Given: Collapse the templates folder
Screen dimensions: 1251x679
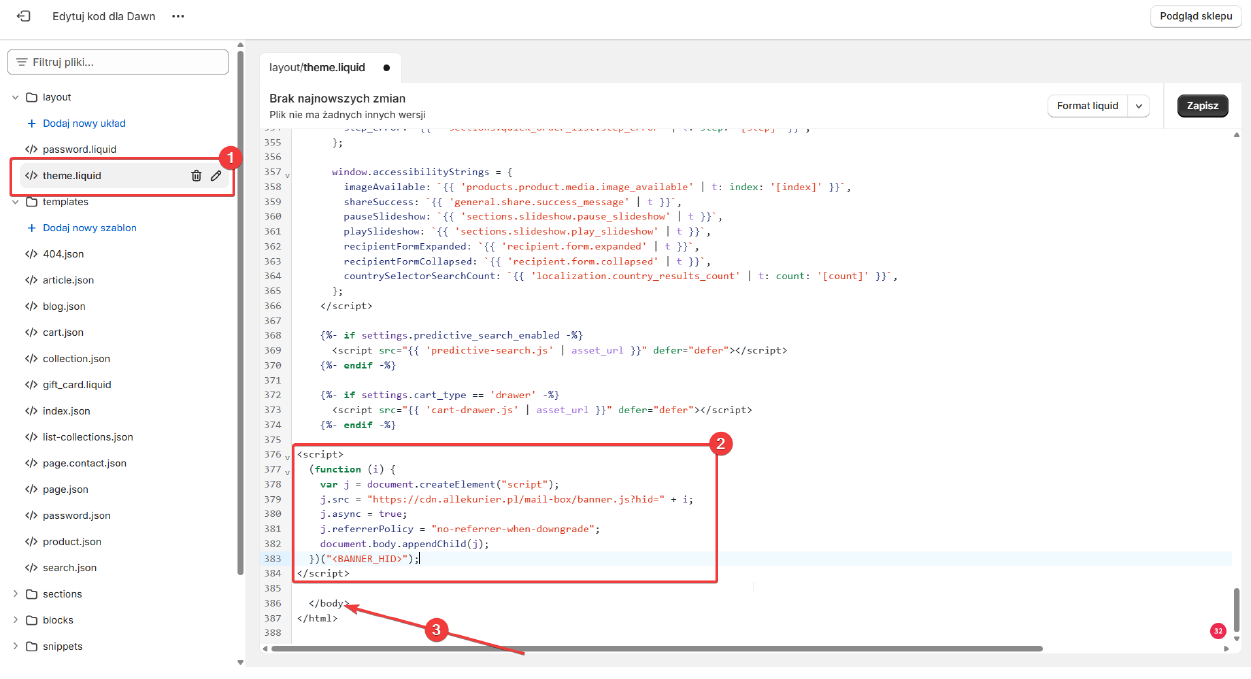Looking at the screenshot, I should (15, 202).
